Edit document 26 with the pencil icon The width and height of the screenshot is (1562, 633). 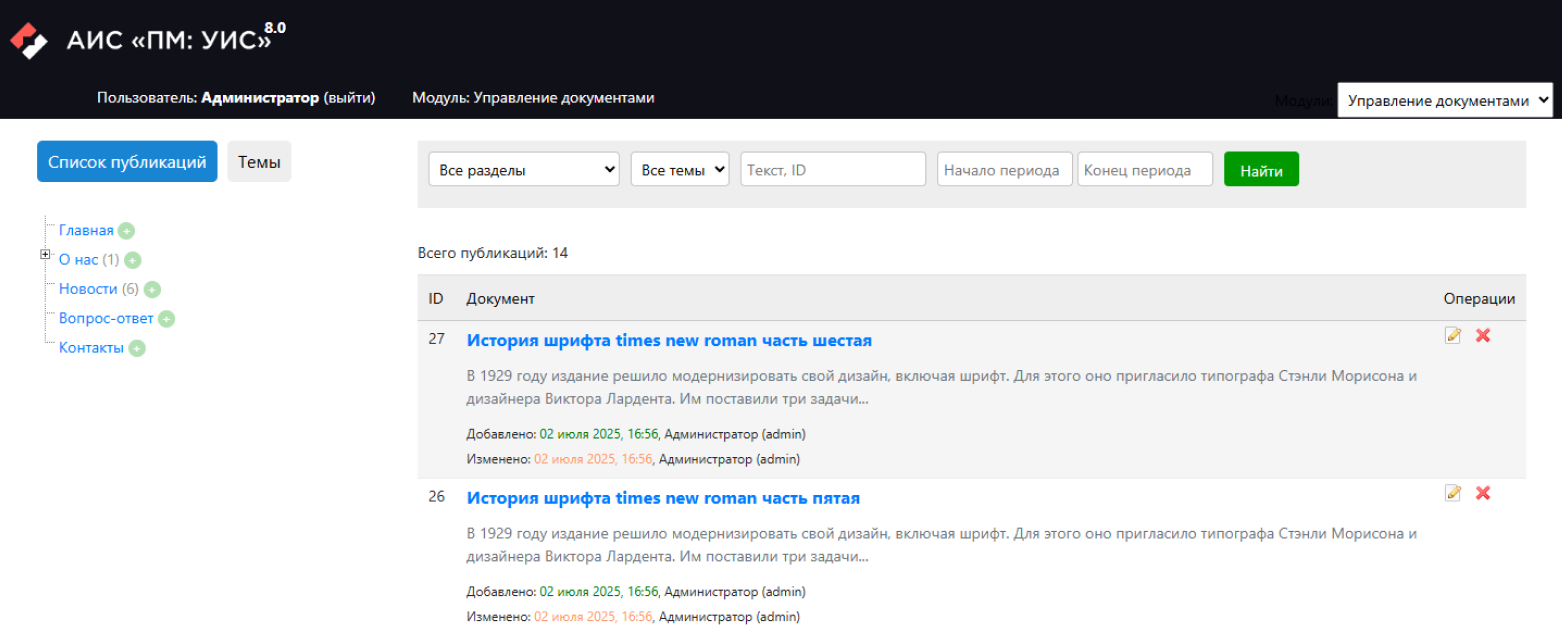pos(1453,493)
